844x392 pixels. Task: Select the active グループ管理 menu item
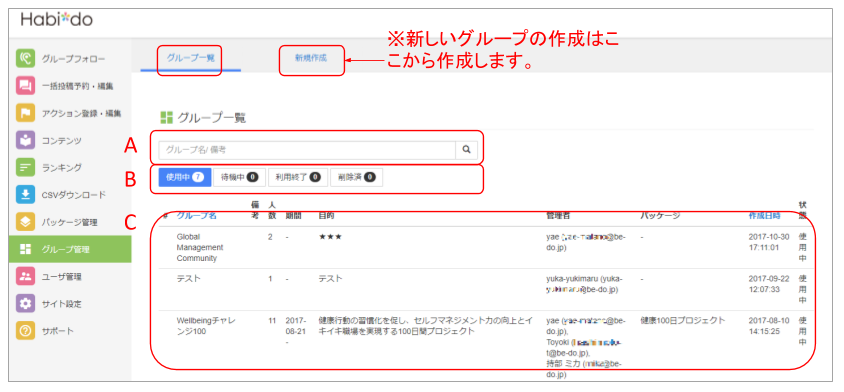click(70, 249)
